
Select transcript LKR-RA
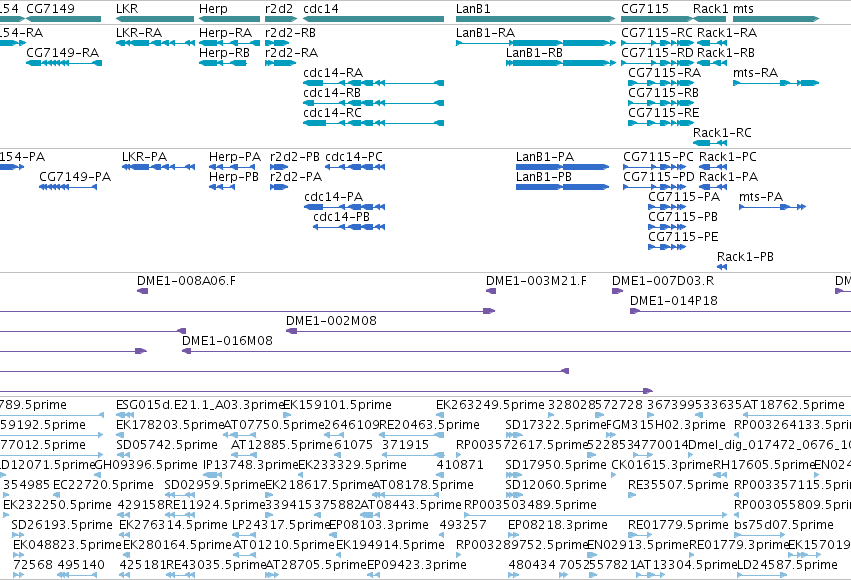(x=155, y=43)
